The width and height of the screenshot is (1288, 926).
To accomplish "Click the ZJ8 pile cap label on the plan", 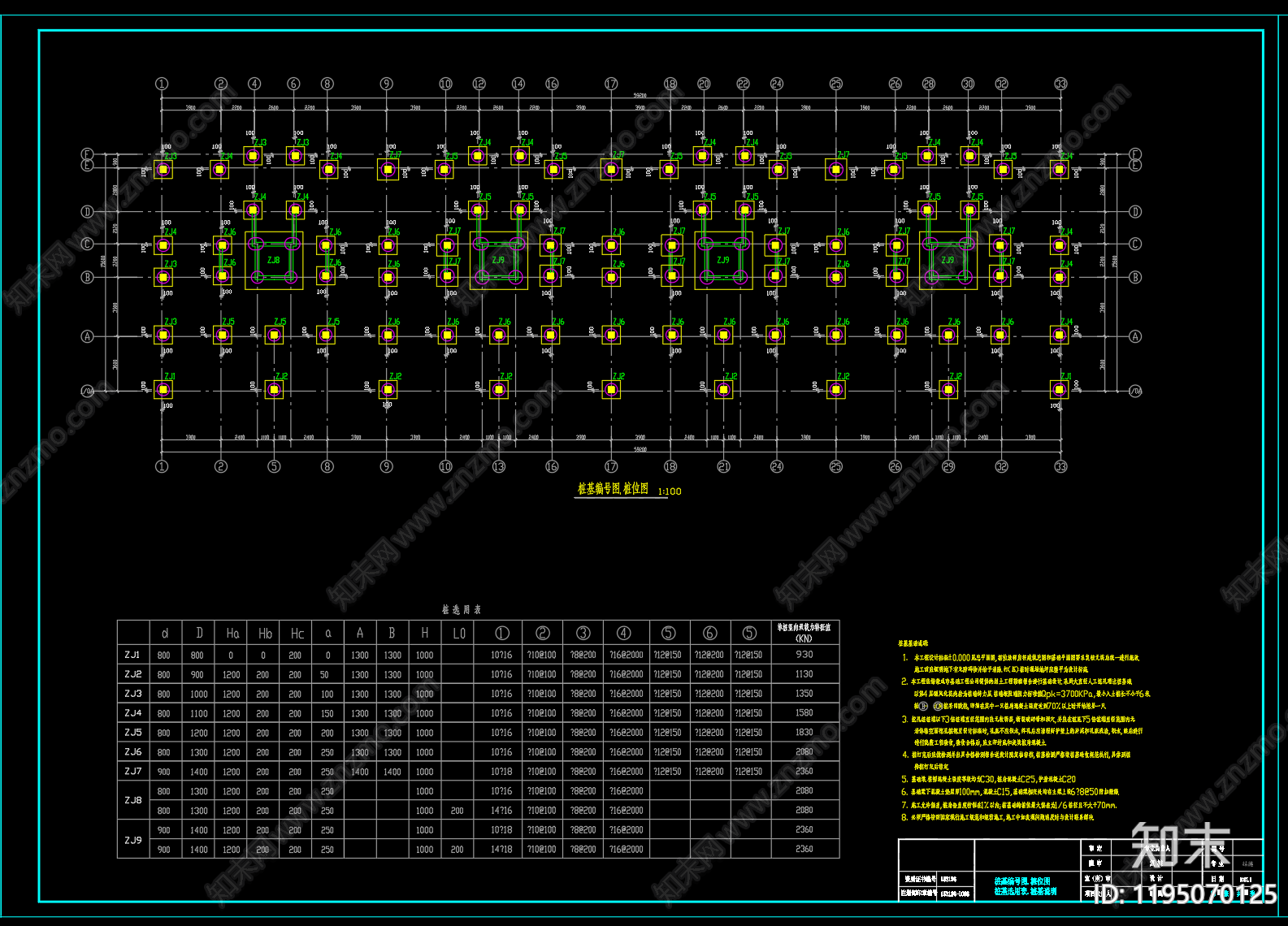I will click(274, 260).
